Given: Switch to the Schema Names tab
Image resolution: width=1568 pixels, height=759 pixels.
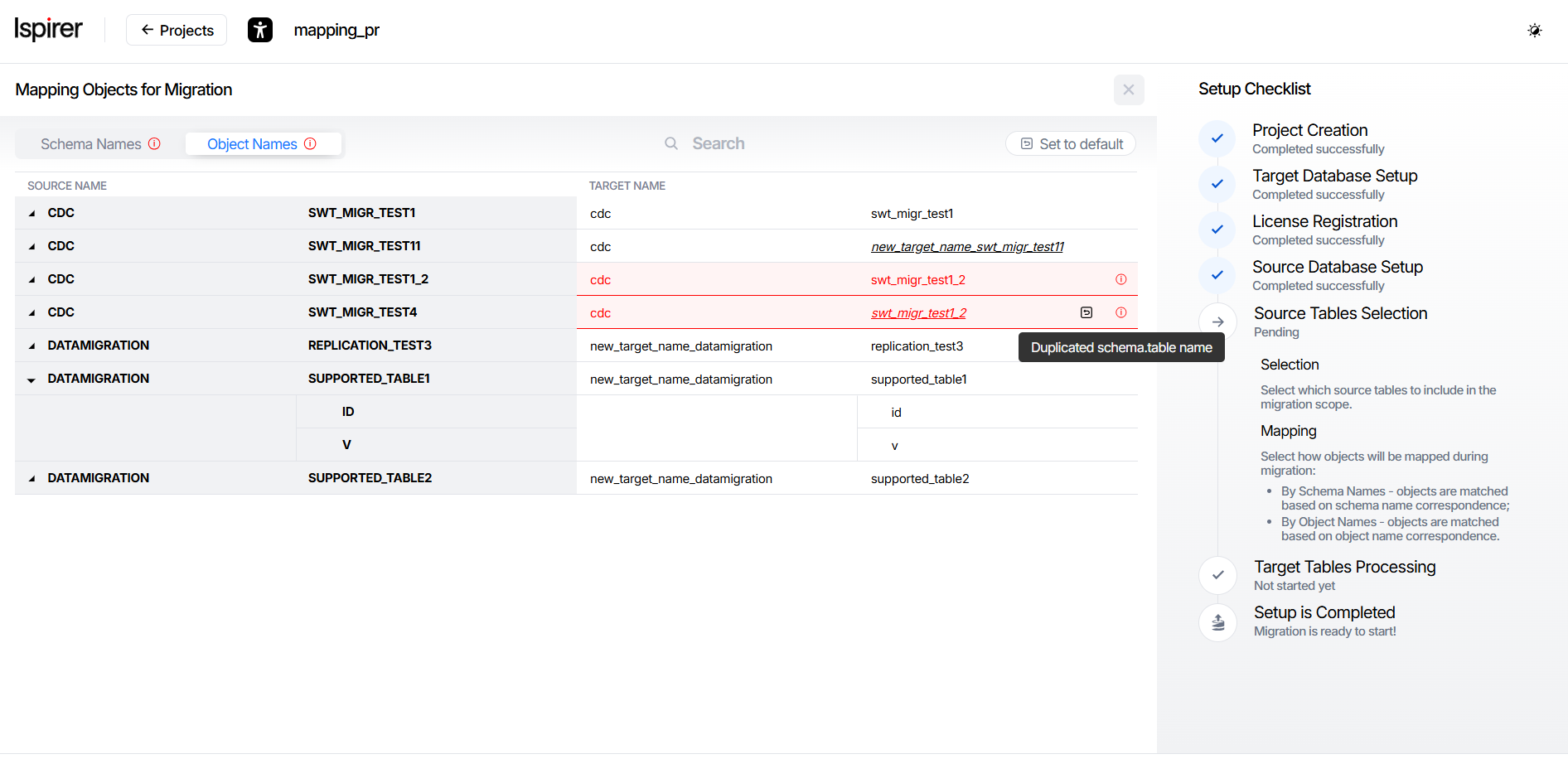Looking at the screenshot, I should coord(91,144).
